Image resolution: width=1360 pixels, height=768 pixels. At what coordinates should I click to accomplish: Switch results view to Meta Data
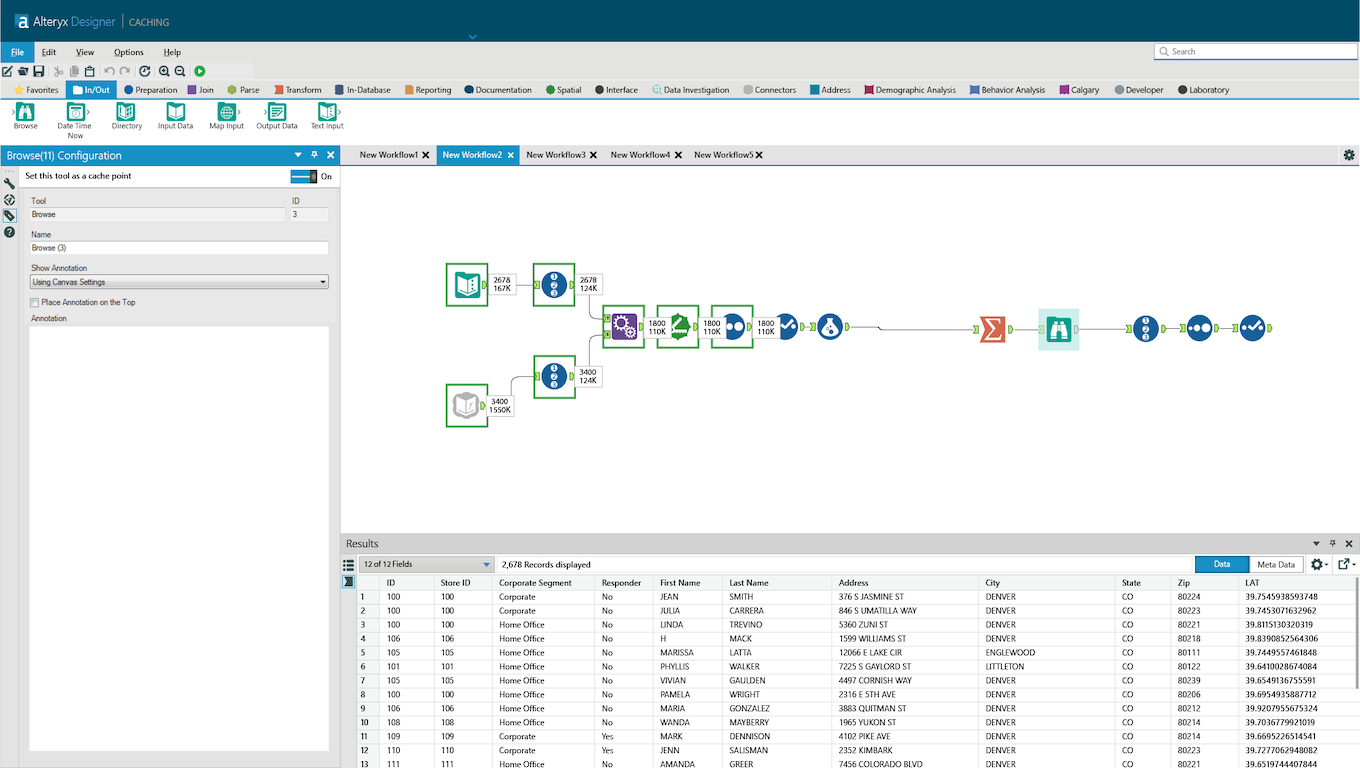point(1276,564)
